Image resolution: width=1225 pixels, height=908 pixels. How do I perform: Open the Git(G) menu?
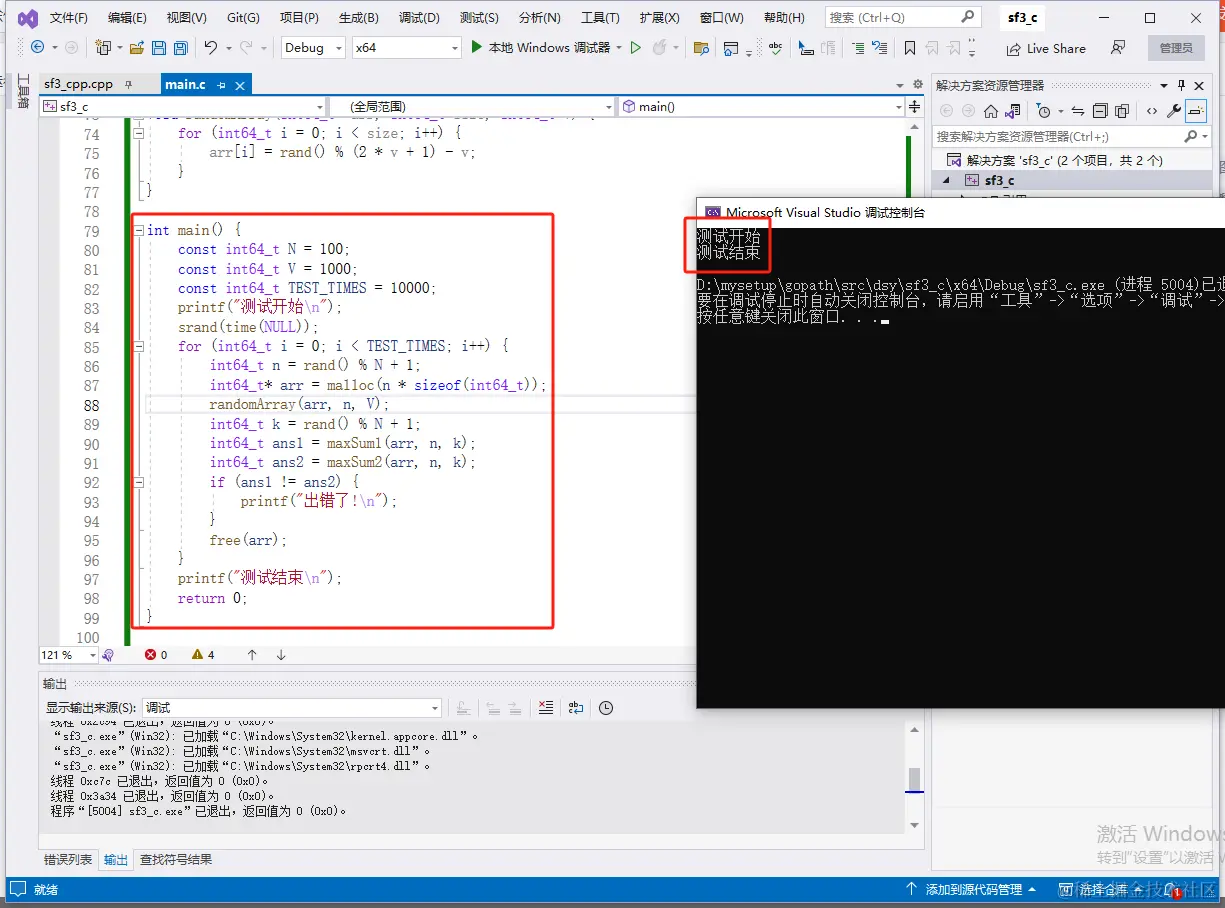[243, 18]
